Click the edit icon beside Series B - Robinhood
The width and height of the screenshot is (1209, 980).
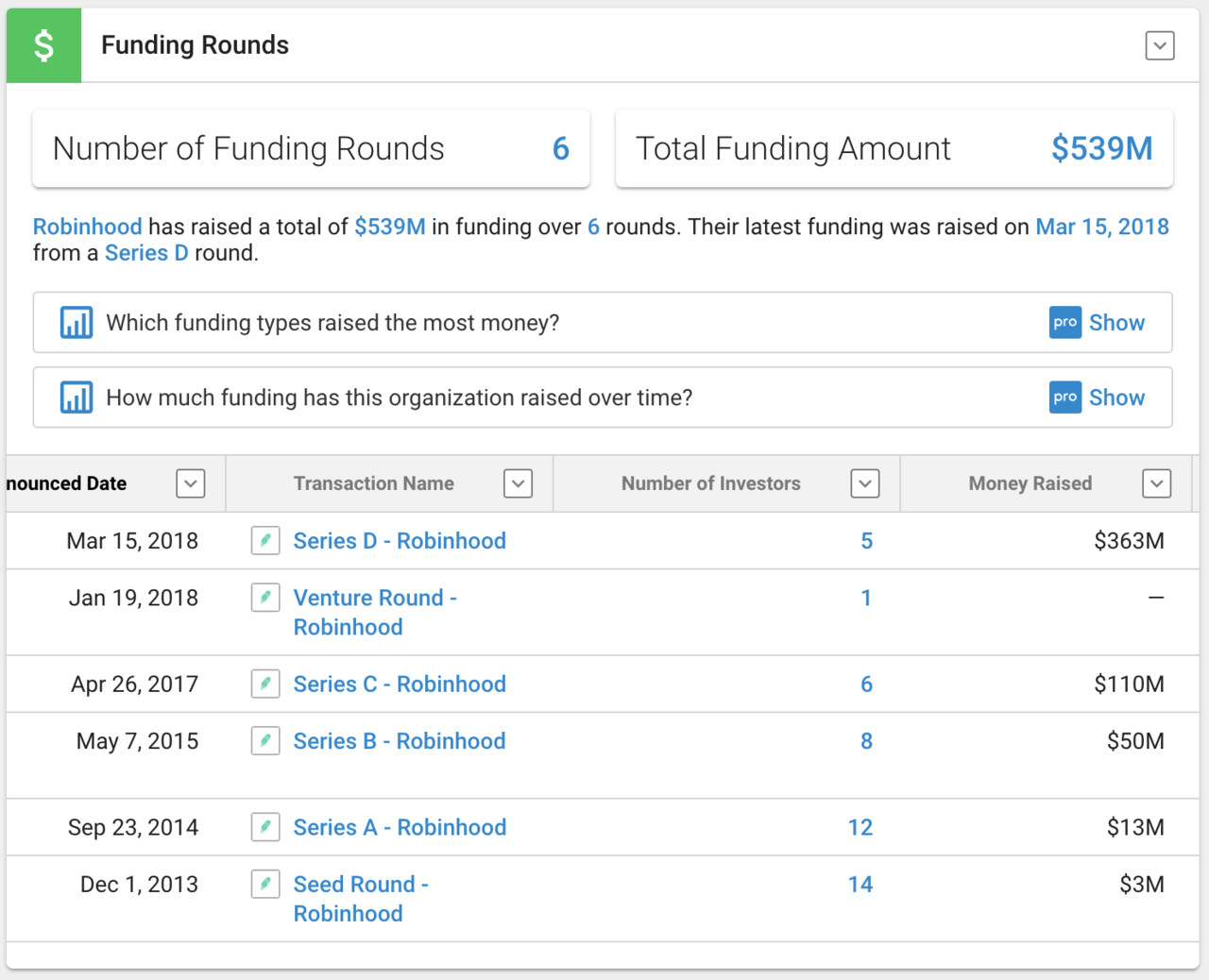pyautogui.click(x=265, y=741)
